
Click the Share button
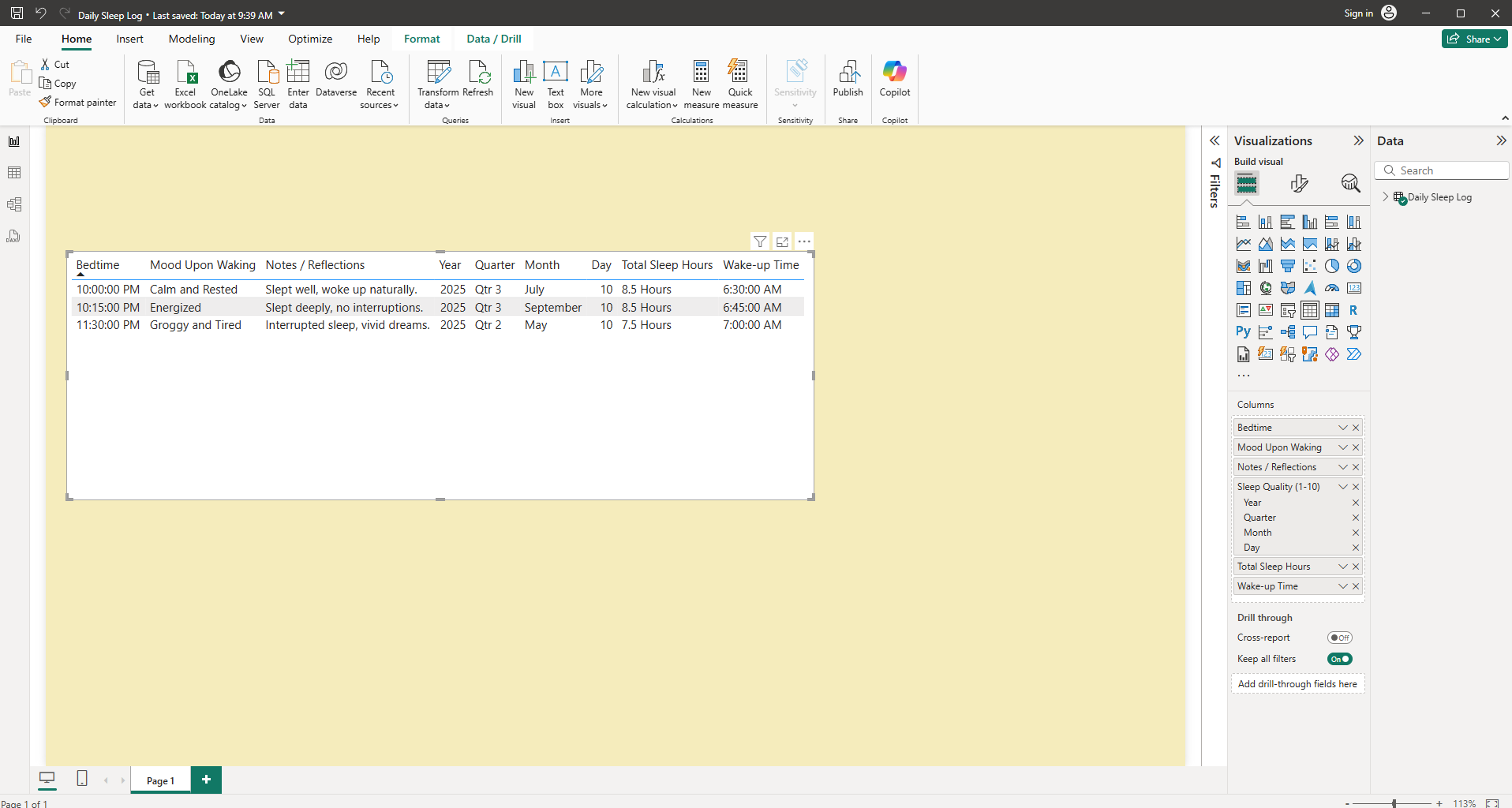(1473, 39)
